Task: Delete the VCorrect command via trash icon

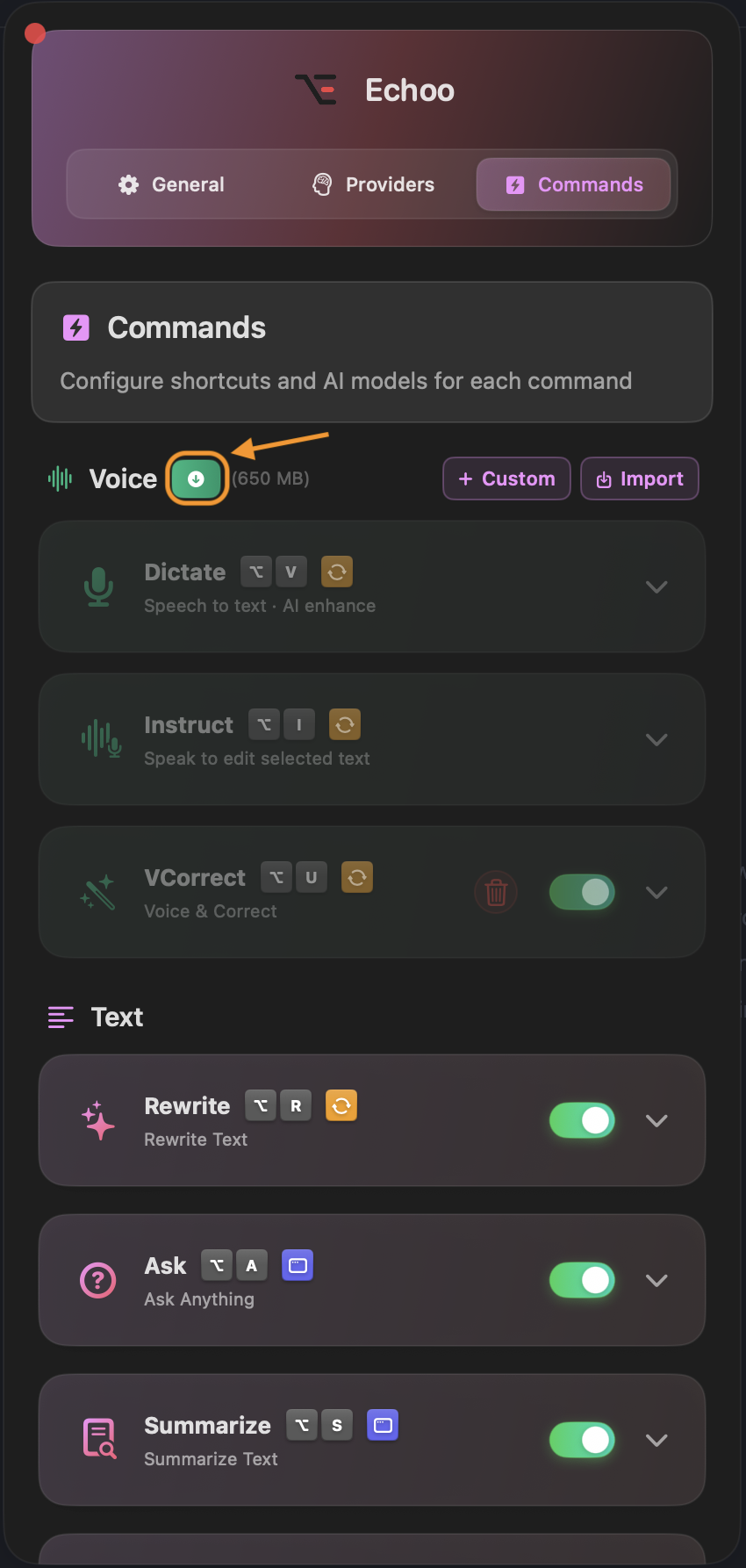Action: (496, 892)
